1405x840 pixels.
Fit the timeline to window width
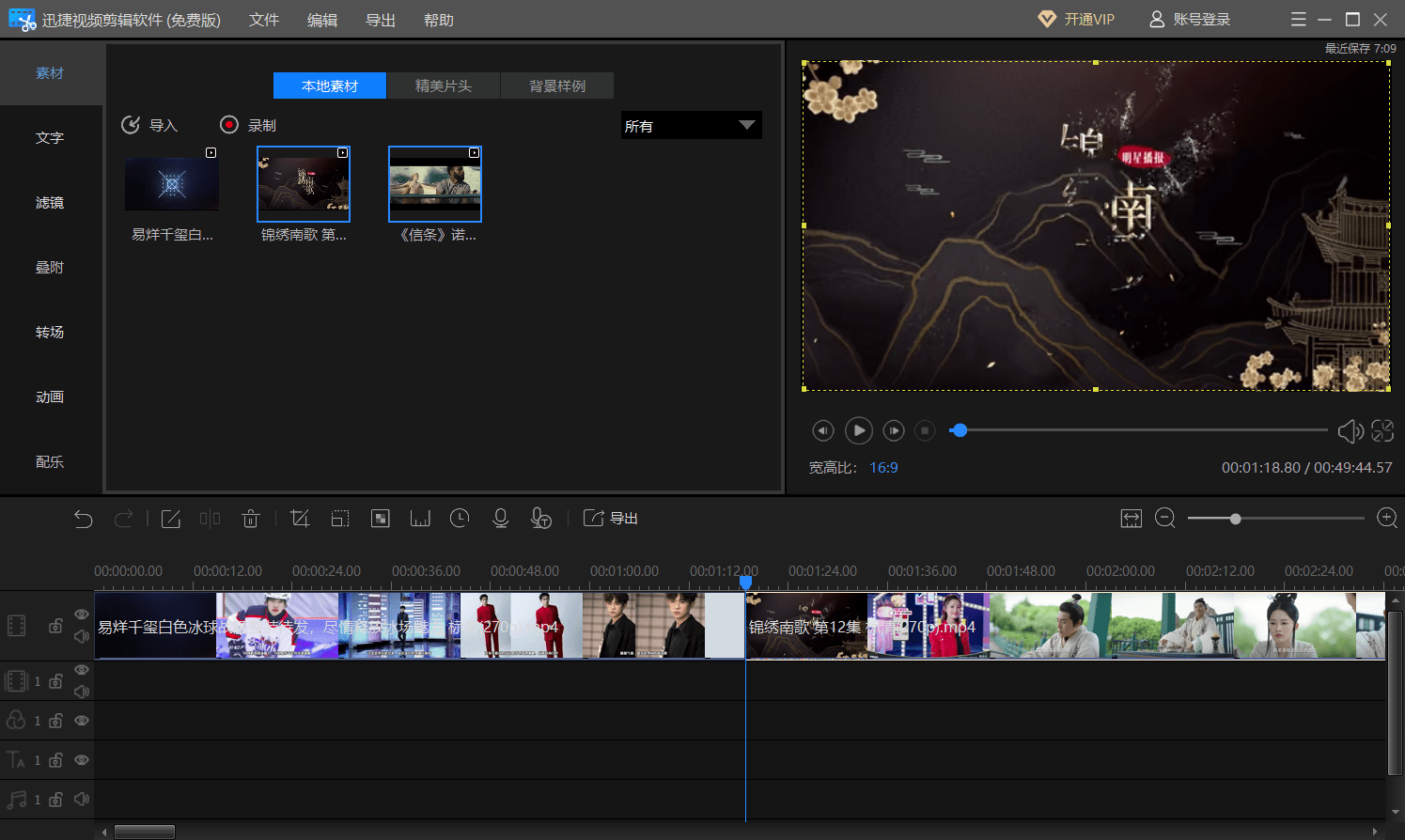(x=1132, y=519)
